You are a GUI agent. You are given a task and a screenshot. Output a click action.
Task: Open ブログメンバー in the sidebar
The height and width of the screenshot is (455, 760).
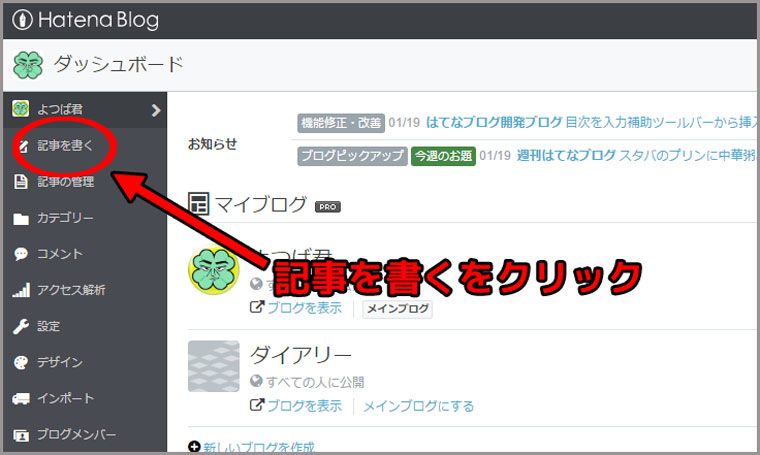pos(77,434)
